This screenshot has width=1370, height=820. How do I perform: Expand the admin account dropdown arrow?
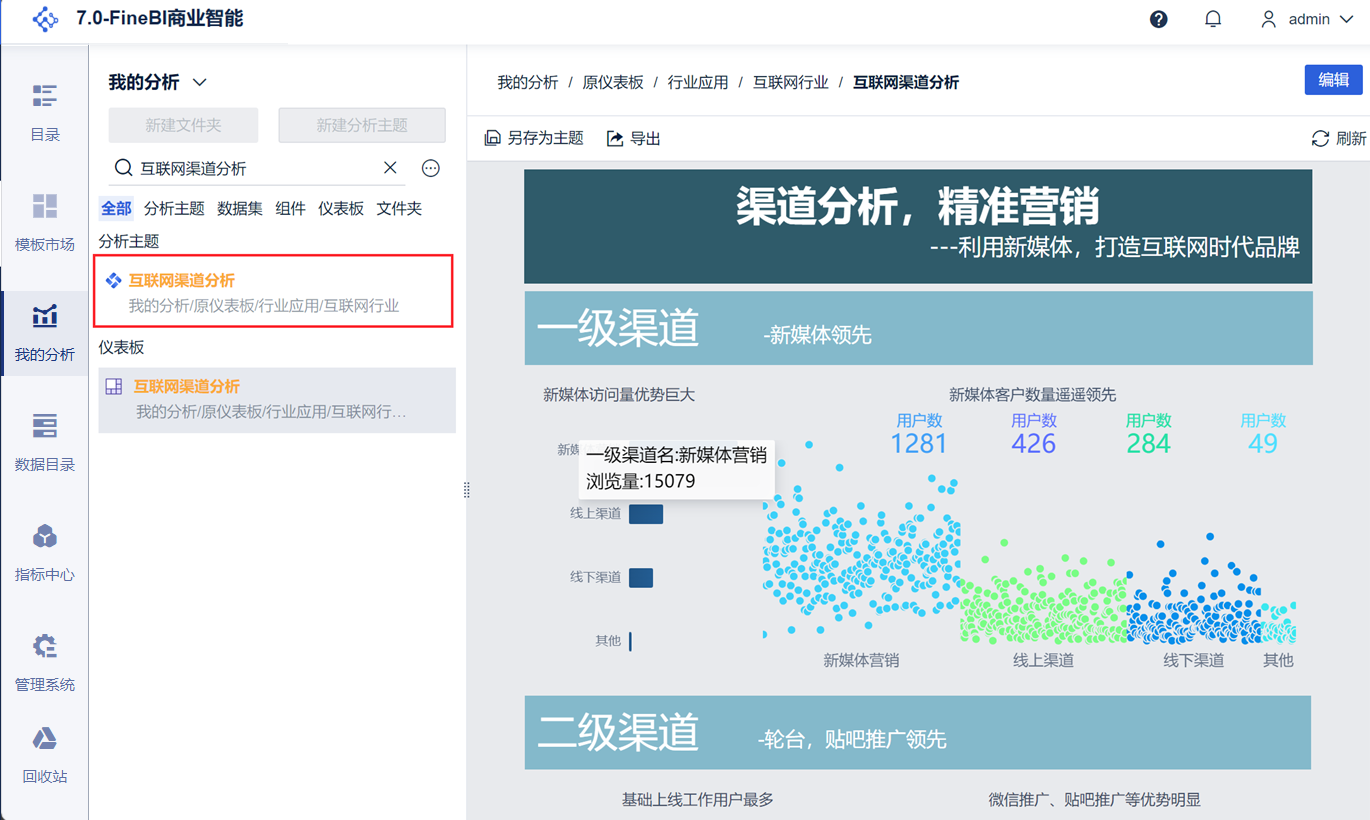(1346, 19)
